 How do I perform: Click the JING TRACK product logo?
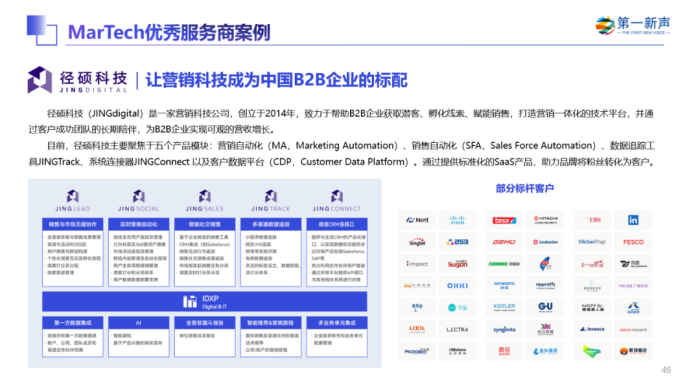coord(271,200)
